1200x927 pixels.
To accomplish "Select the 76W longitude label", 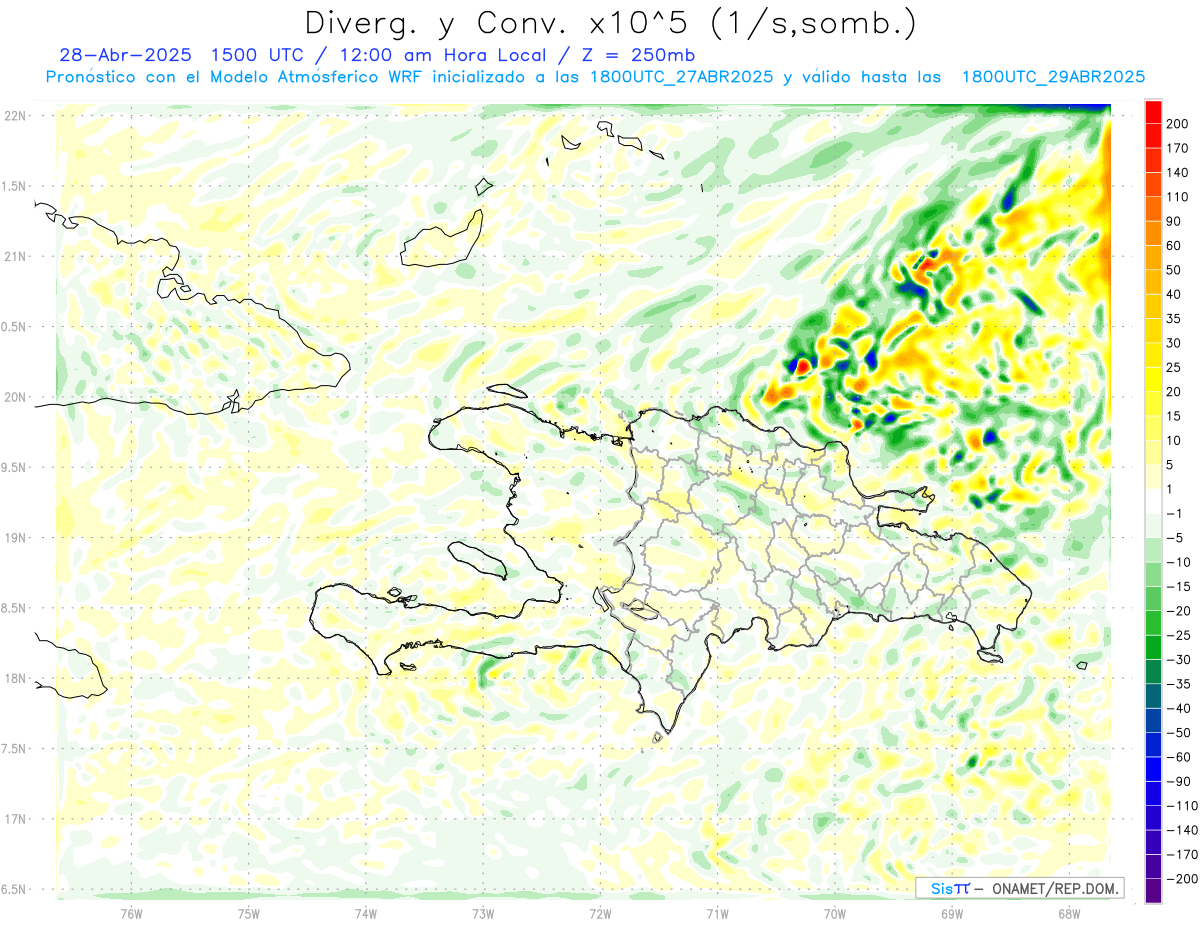I will [131, 912].
